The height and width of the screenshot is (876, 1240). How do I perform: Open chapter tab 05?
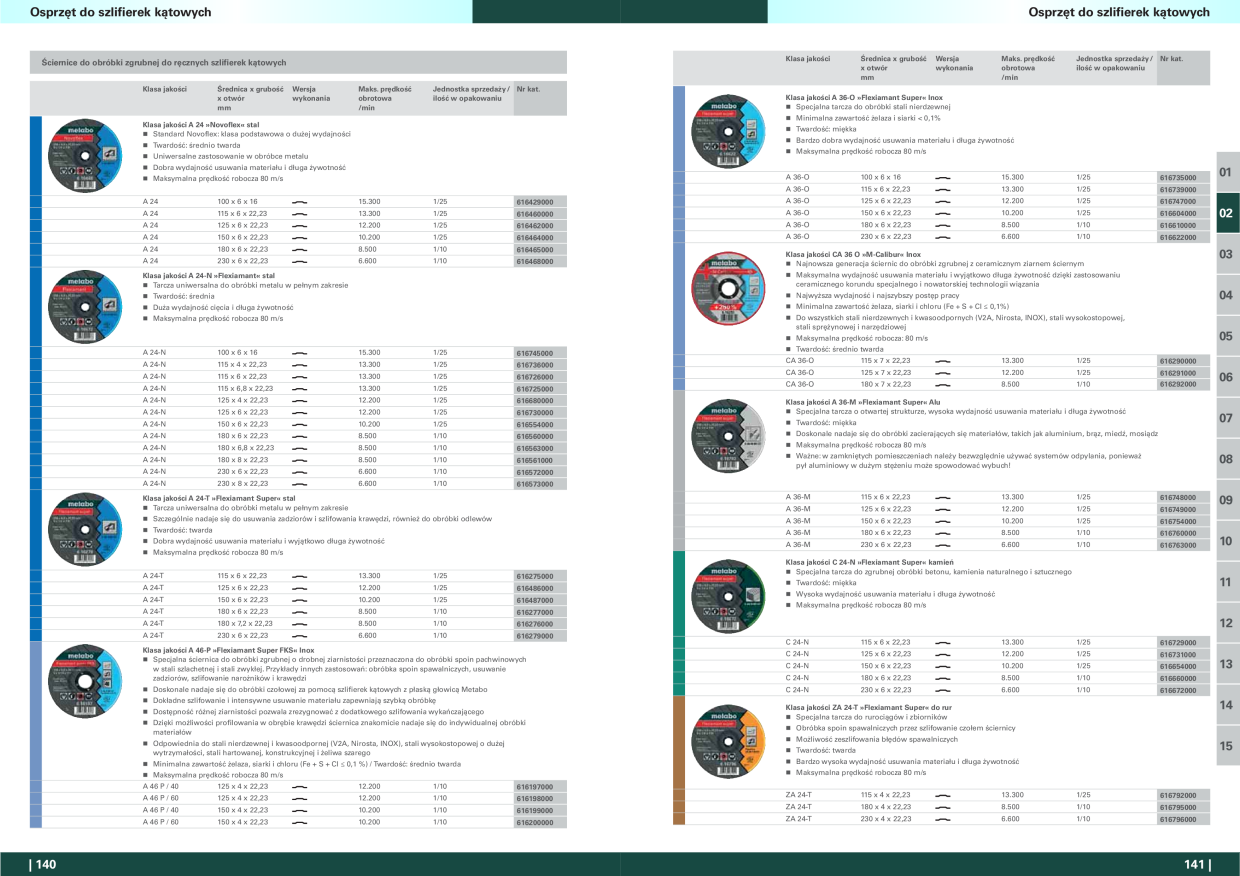(1226, 337)
